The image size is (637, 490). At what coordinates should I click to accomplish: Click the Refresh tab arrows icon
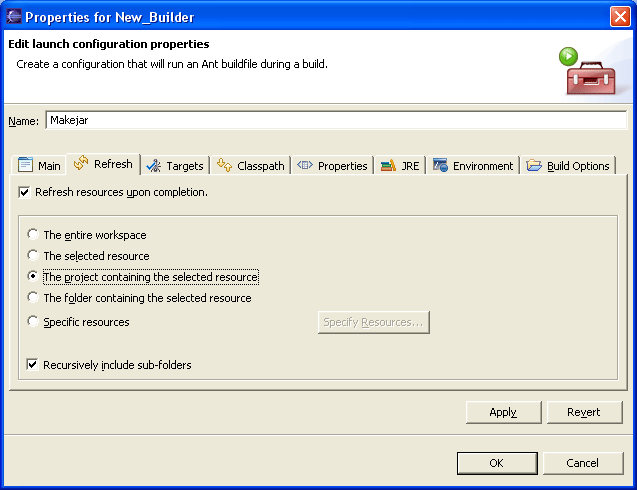coord(81,163)
